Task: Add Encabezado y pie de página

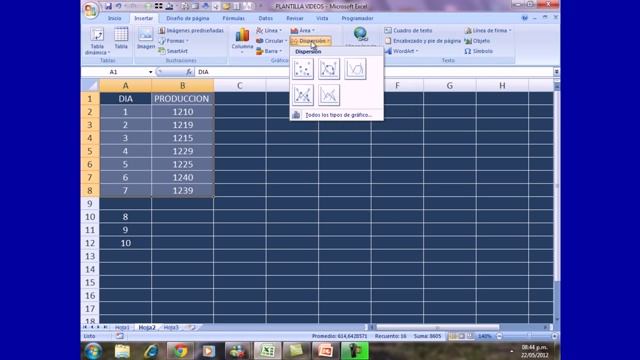Action: coord(422,41)
